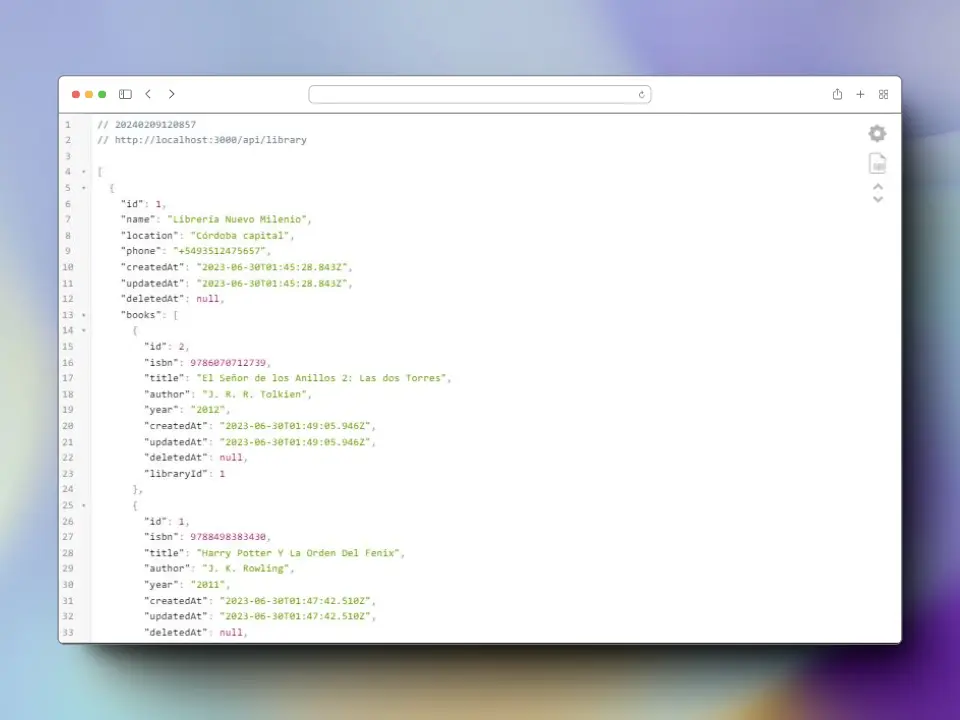Click line number 9 in the gutter
This screenshot has height=720, width=960.
[68, 251]
